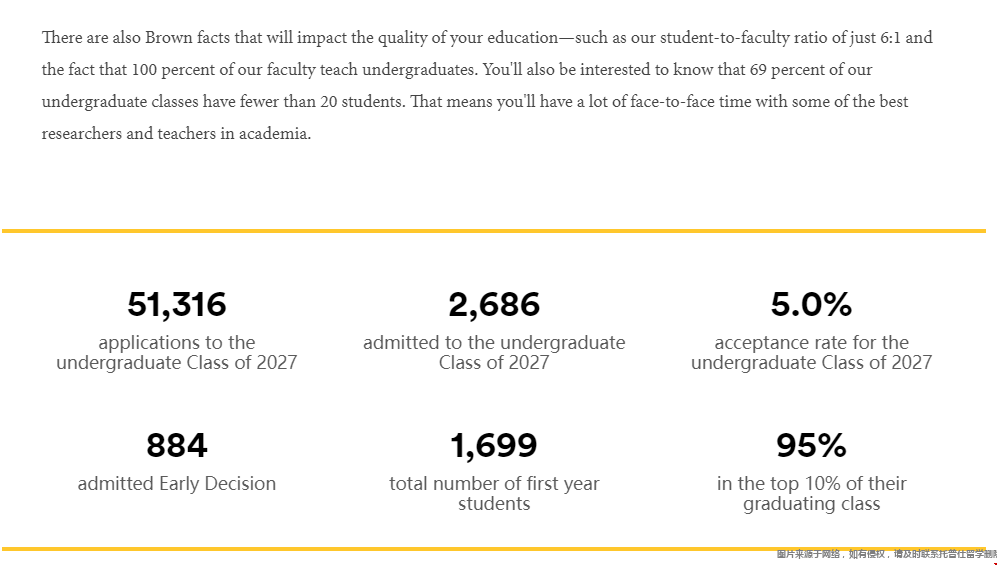The height and width of the screenshot is (565, 997).
Task: Select the 2,686 admitted statistic number
Action: click(x=494, y=304)
